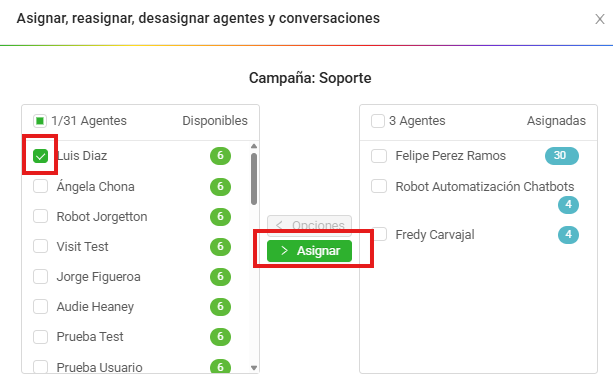Select the Ángela Chona checkbox

[x=40, y=186]
